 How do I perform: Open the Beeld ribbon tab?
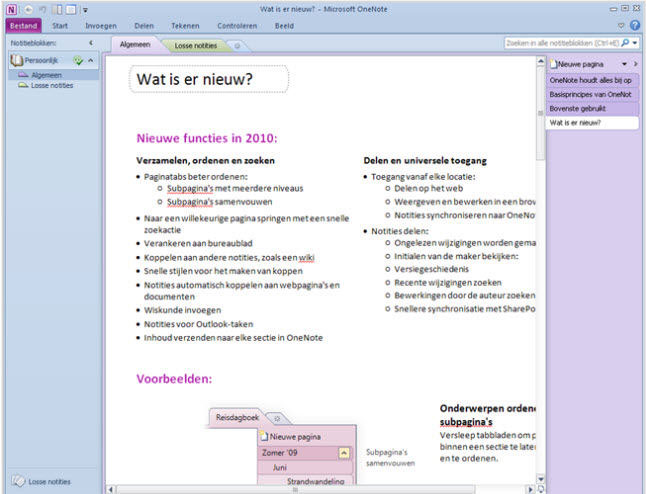pos(284,26)
